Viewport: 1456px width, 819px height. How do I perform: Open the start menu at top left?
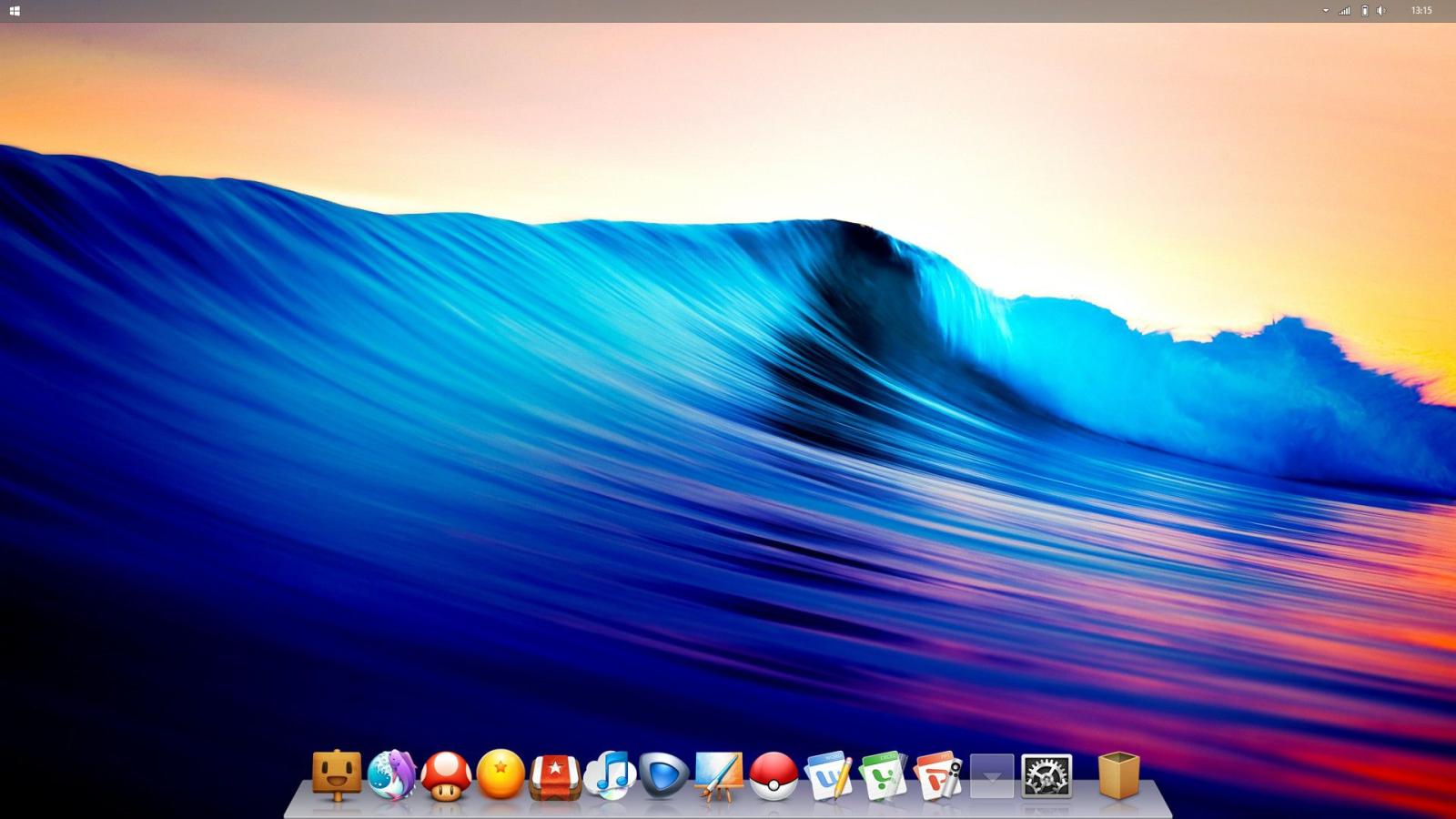coord(13,10)
